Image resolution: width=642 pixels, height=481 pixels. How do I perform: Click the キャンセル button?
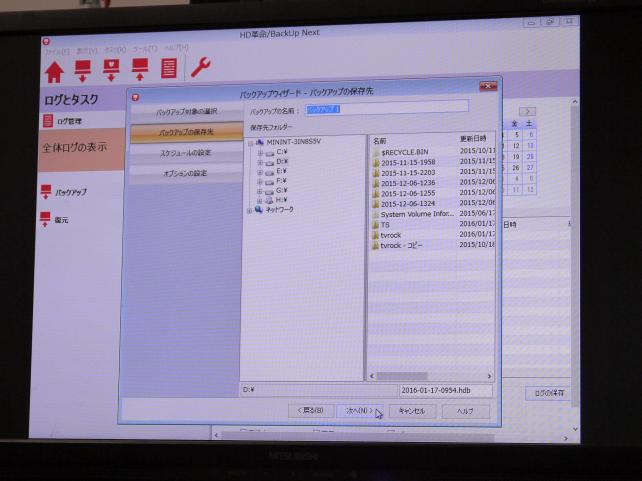(412, 411)
